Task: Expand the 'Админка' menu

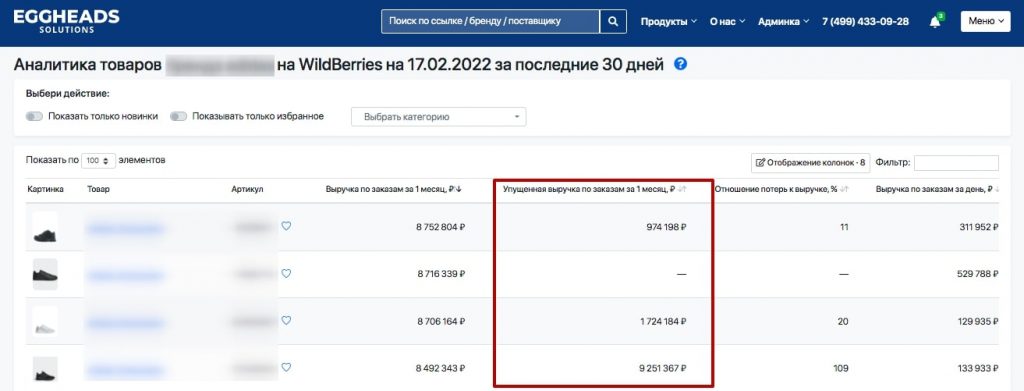Action: click(x=784, y=22)
